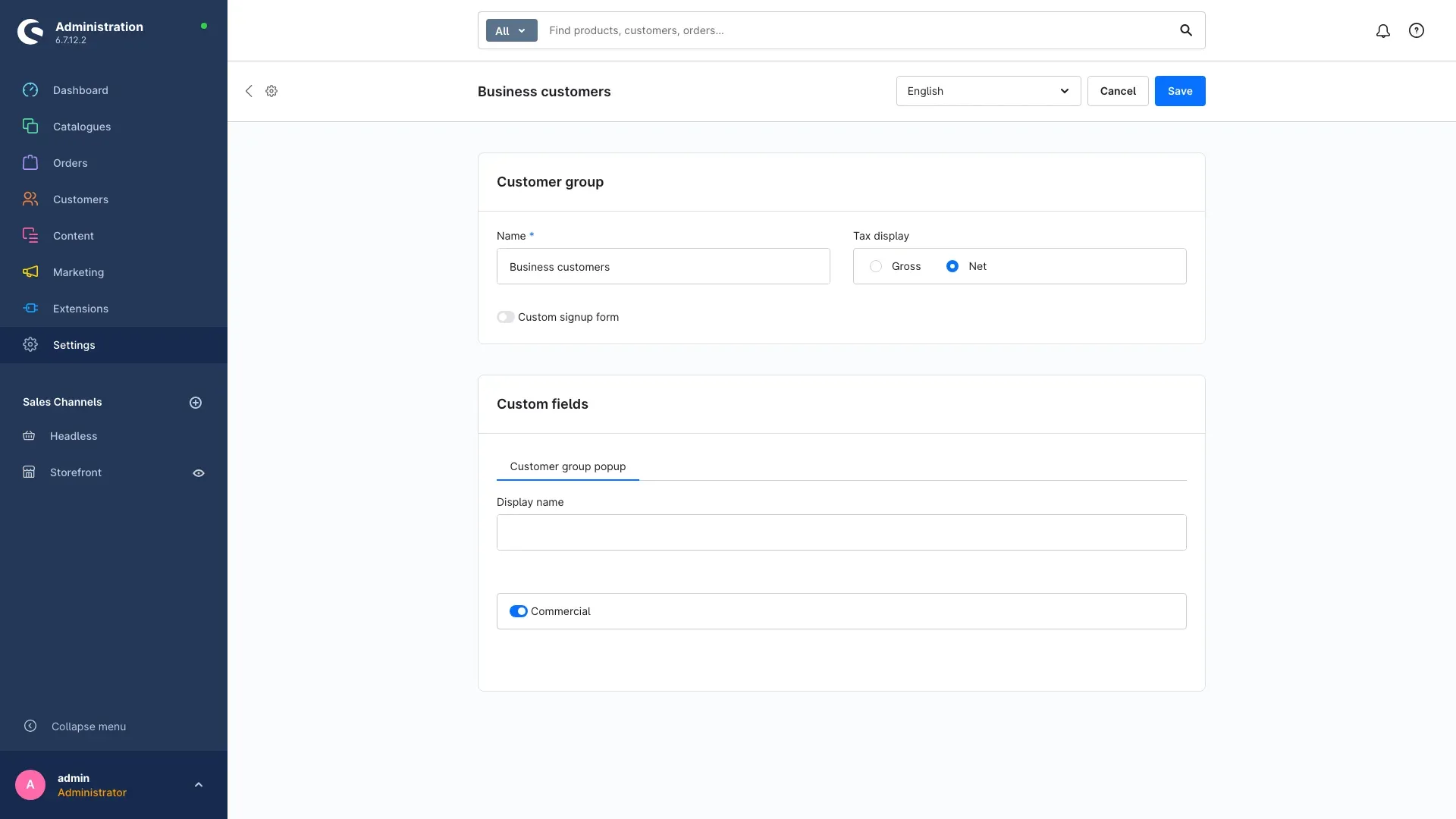Open the Orders menu item
Viewport: 1456px width, 819px height.
[x=114, y=163]
